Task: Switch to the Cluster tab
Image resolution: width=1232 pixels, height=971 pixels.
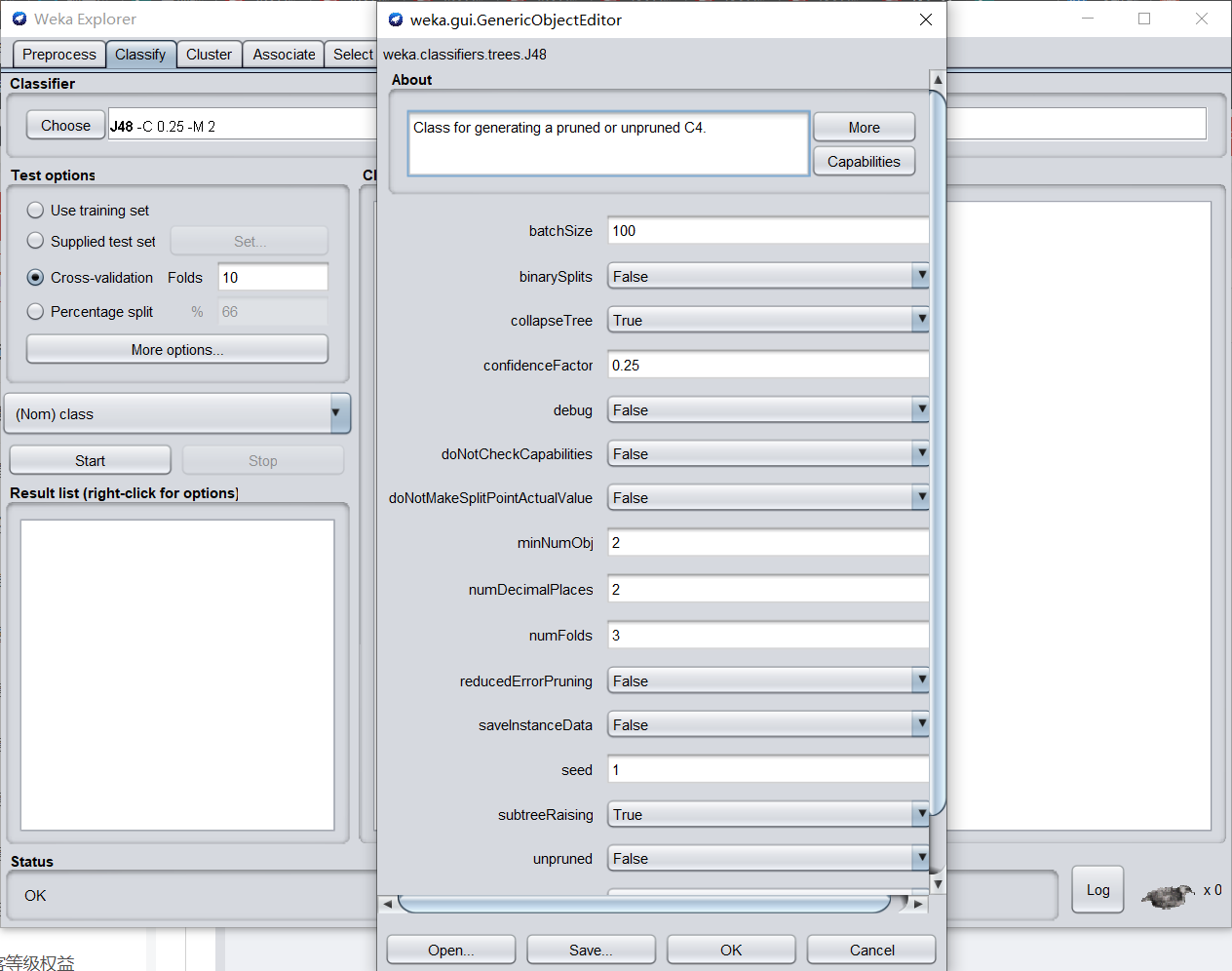Action: tap(209, 54)
